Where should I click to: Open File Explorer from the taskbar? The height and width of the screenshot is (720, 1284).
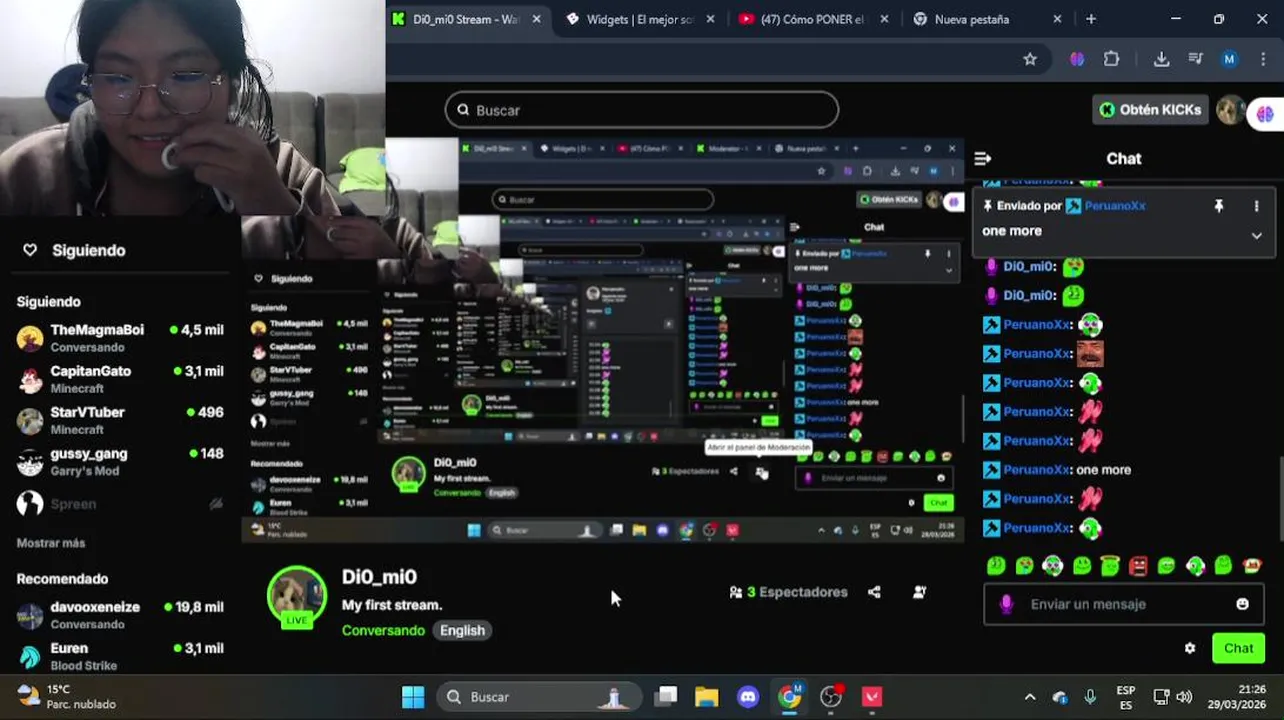click(707, 697)
